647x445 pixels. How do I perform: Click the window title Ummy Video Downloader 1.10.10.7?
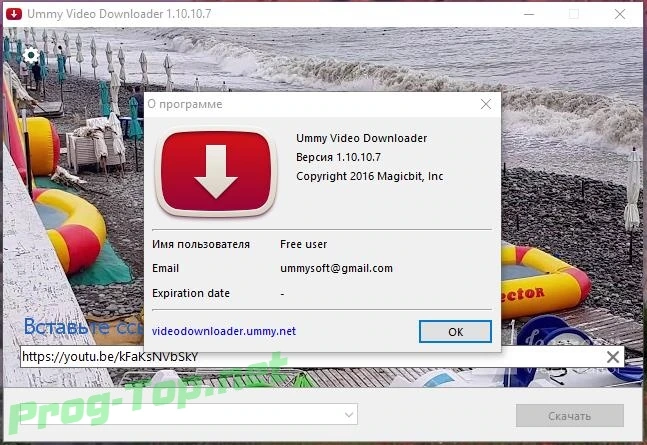[x=119, y=14]
